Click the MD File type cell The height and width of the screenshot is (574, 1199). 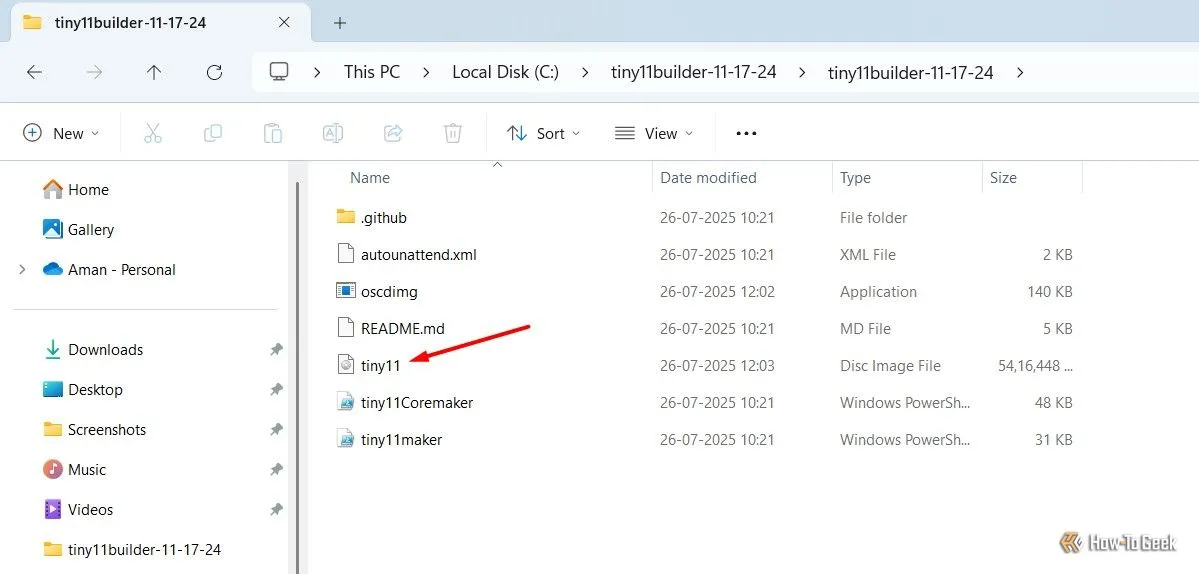click(x=865, y=329)
